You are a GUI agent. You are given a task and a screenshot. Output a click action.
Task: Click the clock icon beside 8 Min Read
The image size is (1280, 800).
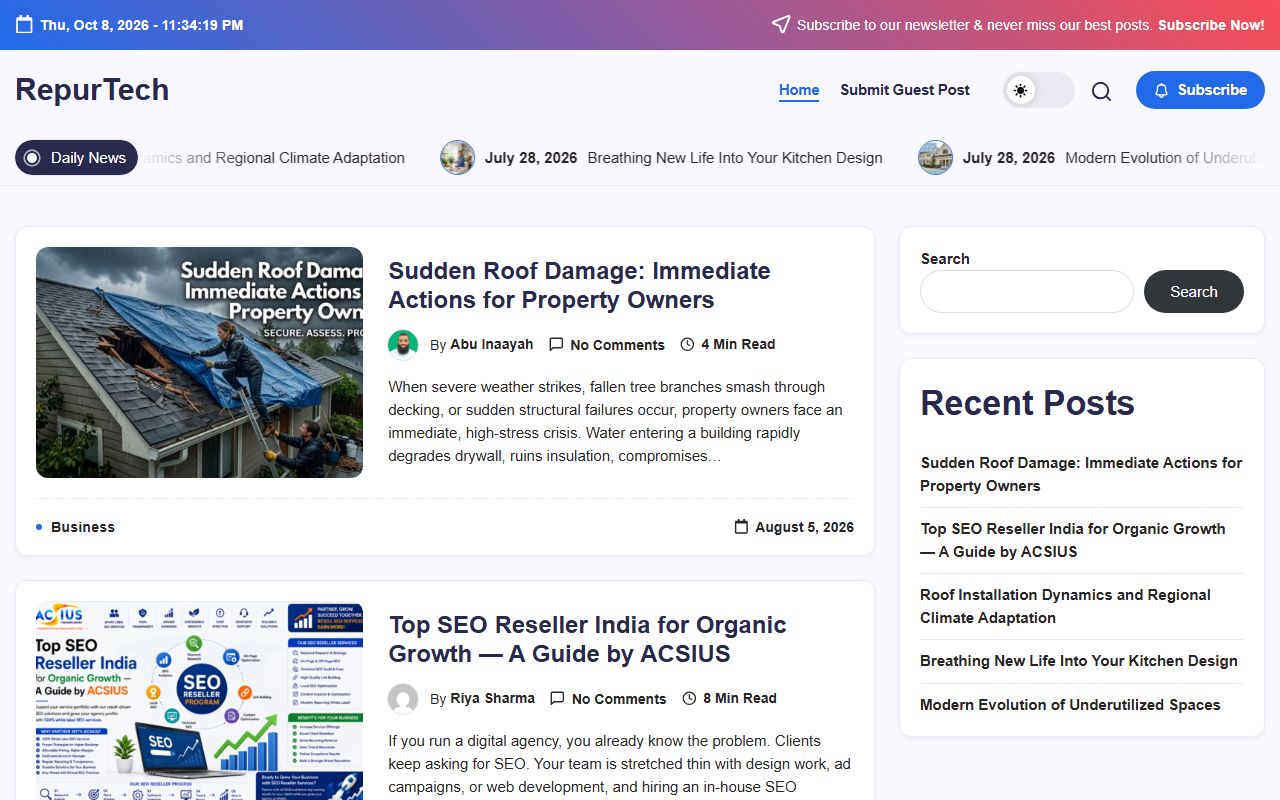[689, 699]
